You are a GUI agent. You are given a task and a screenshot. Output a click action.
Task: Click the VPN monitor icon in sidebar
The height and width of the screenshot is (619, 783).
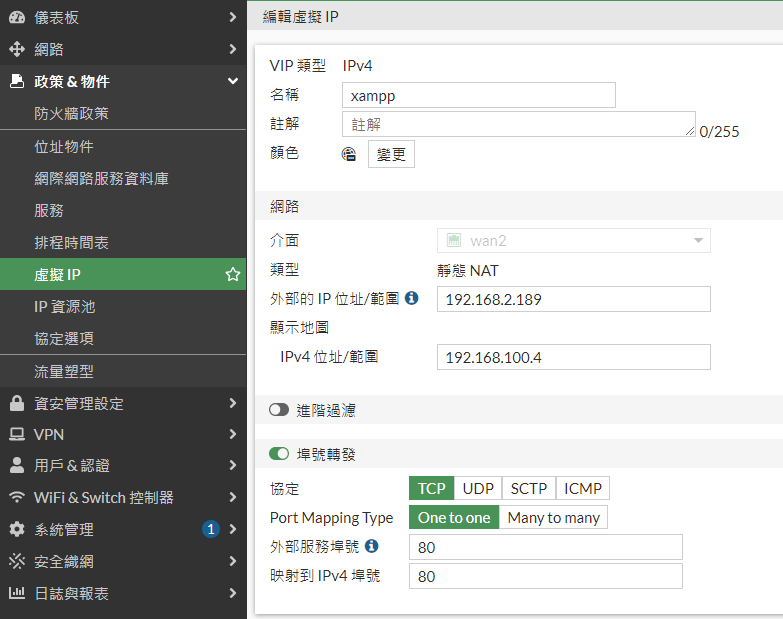(x=17, y=434)
